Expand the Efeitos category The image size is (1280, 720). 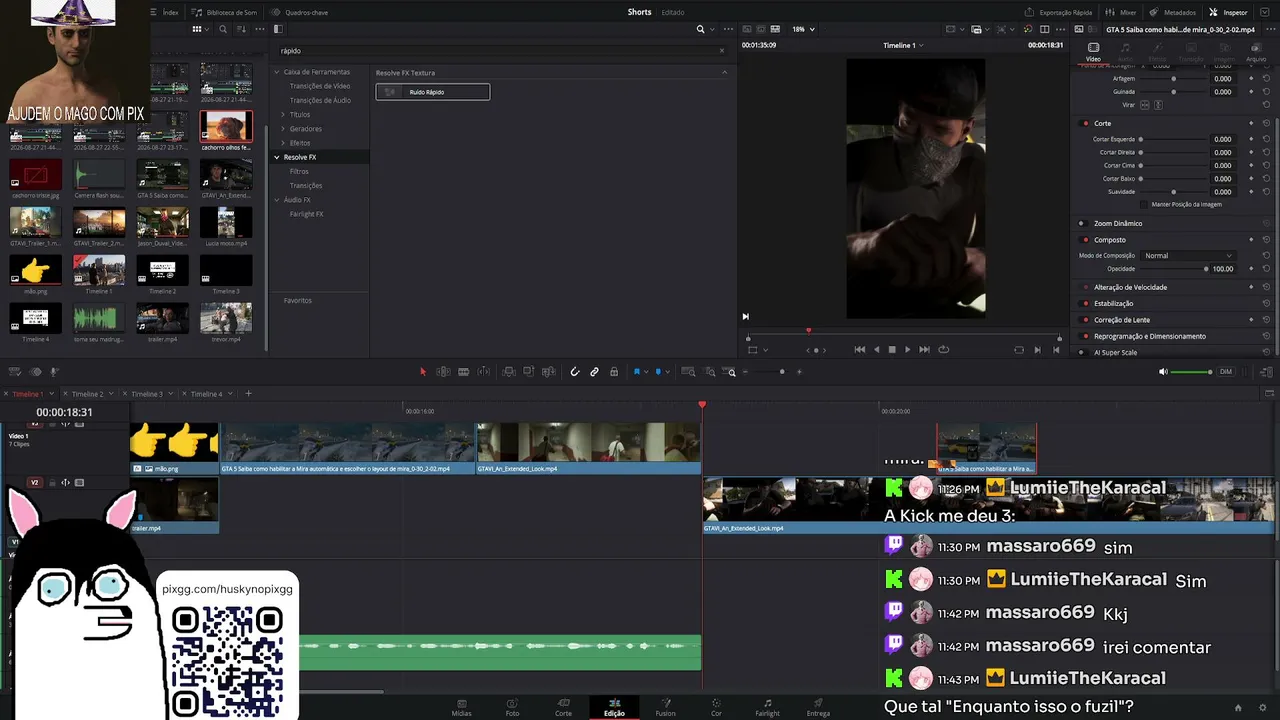click(283, 143)
